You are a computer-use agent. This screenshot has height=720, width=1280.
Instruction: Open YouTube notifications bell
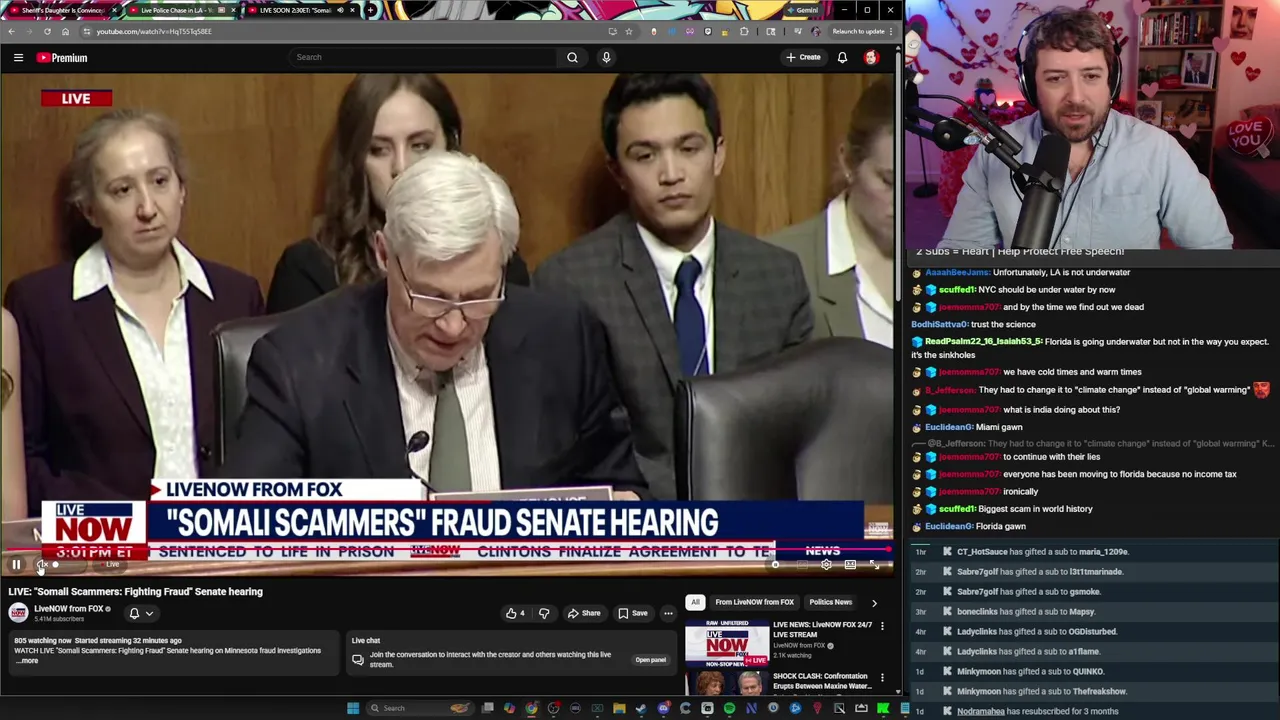pyautogui.click(x=842, y=57)
